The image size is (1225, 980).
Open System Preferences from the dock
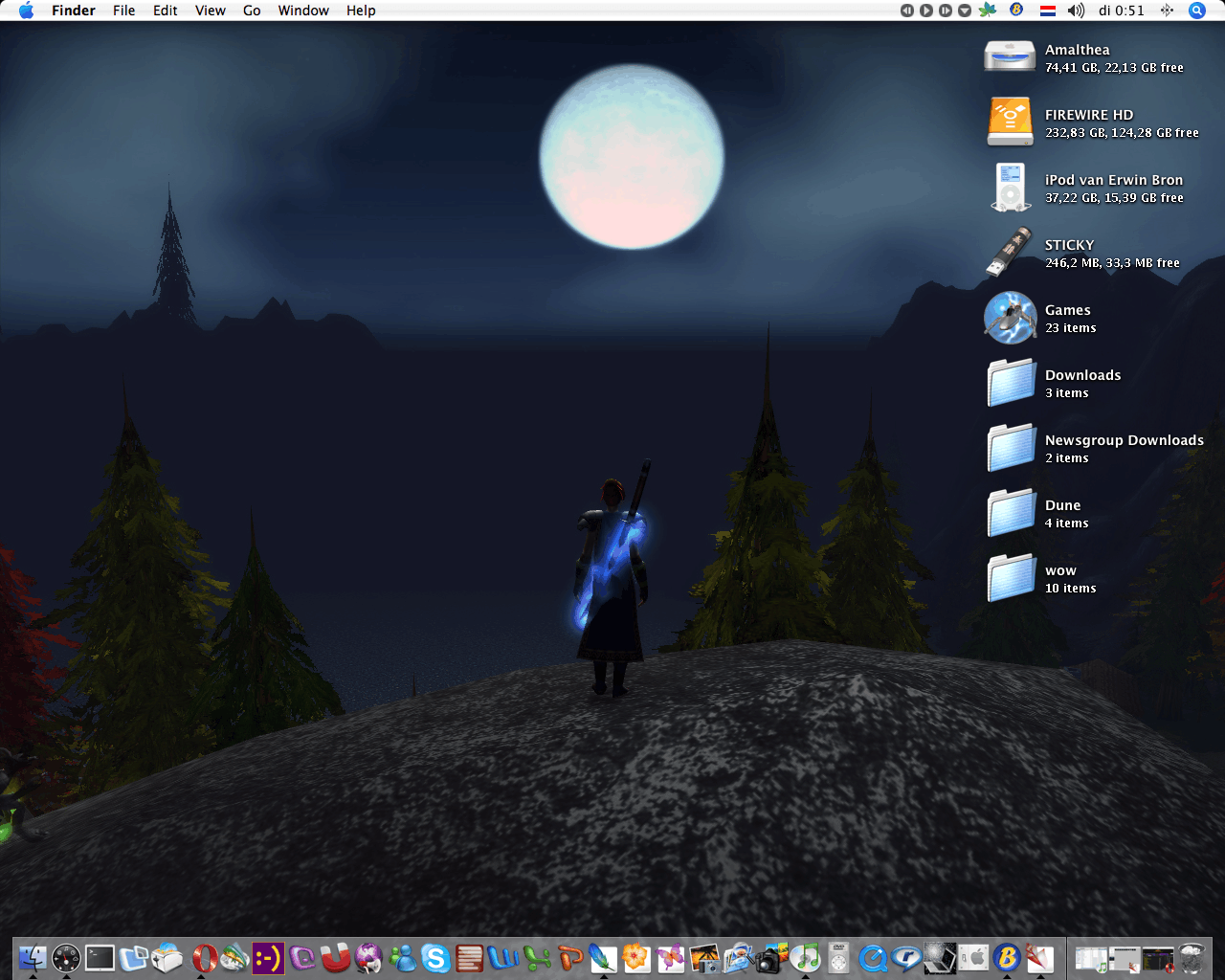972,957
